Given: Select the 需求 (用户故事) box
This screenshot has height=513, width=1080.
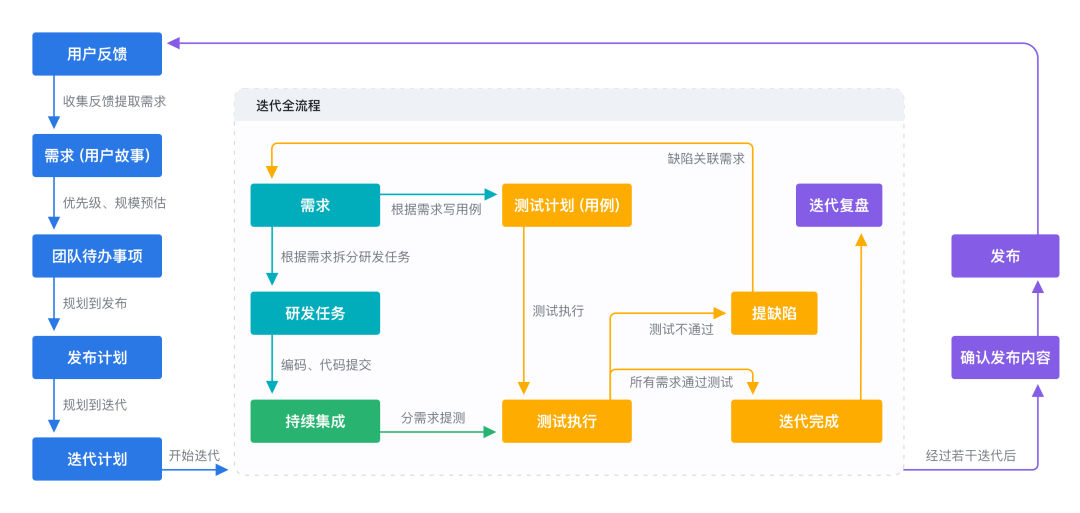Looking at the screenshot, I should coord(97,155).
